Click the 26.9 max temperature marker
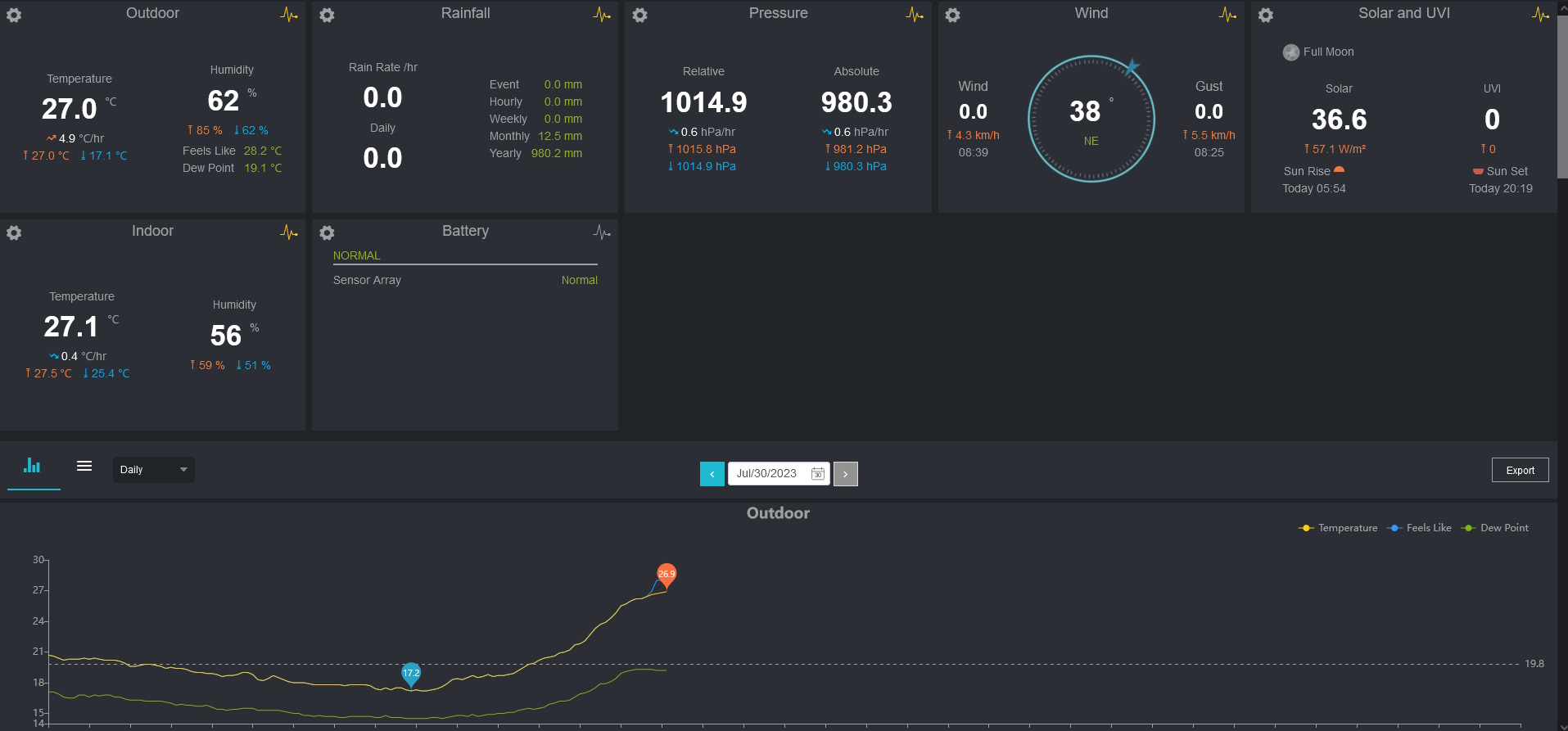Image resolution: width=1568 pixels, height=731 pixels. click(667, 575)
